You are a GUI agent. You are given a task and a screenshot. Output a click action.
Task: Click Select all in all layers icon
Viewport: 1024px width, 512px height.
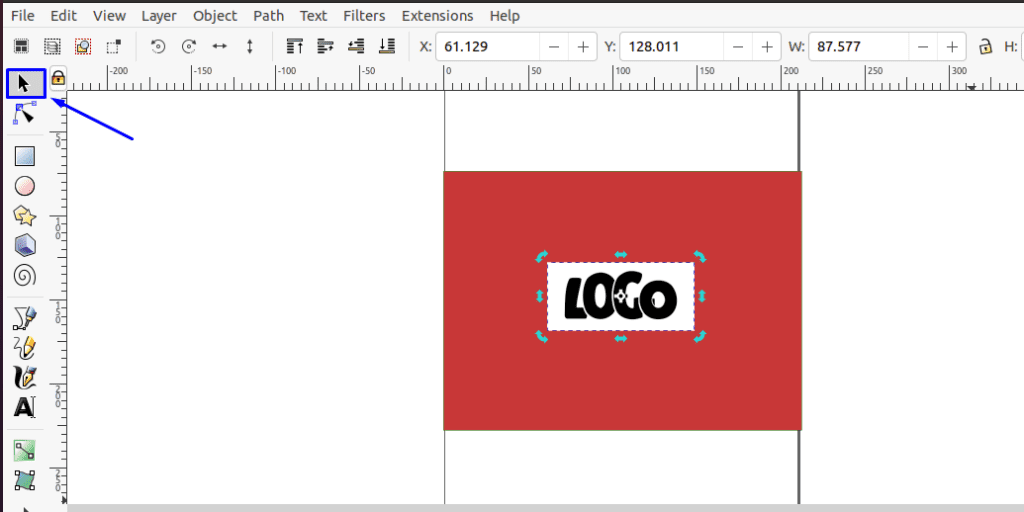[52, 47]
